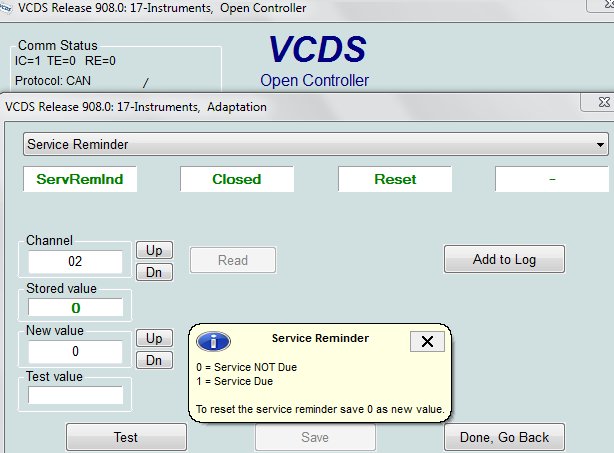614x453 pixels.
Task: Click the Closed status field
Action: click(x=237, y=179)
